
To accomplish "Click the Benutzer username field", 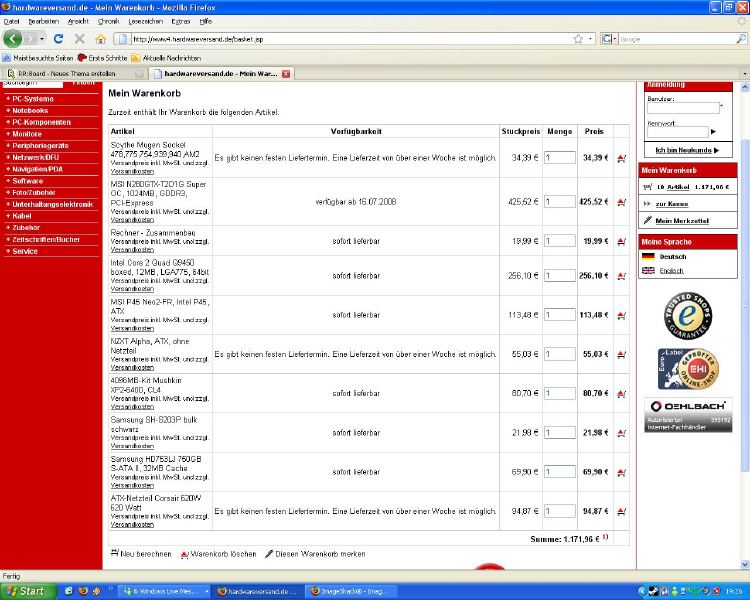I will point(683,108).
